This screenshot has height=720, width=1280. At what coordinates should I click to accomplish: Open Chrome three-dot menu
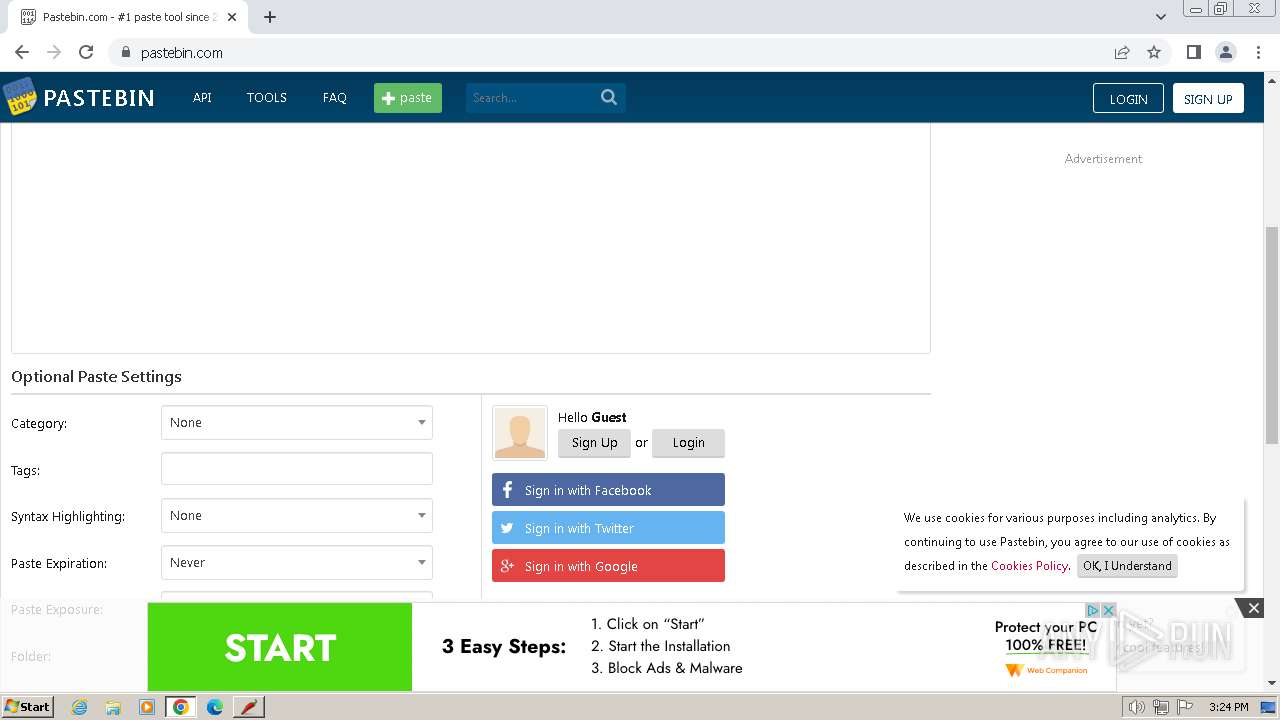(x=1258, y=52)
